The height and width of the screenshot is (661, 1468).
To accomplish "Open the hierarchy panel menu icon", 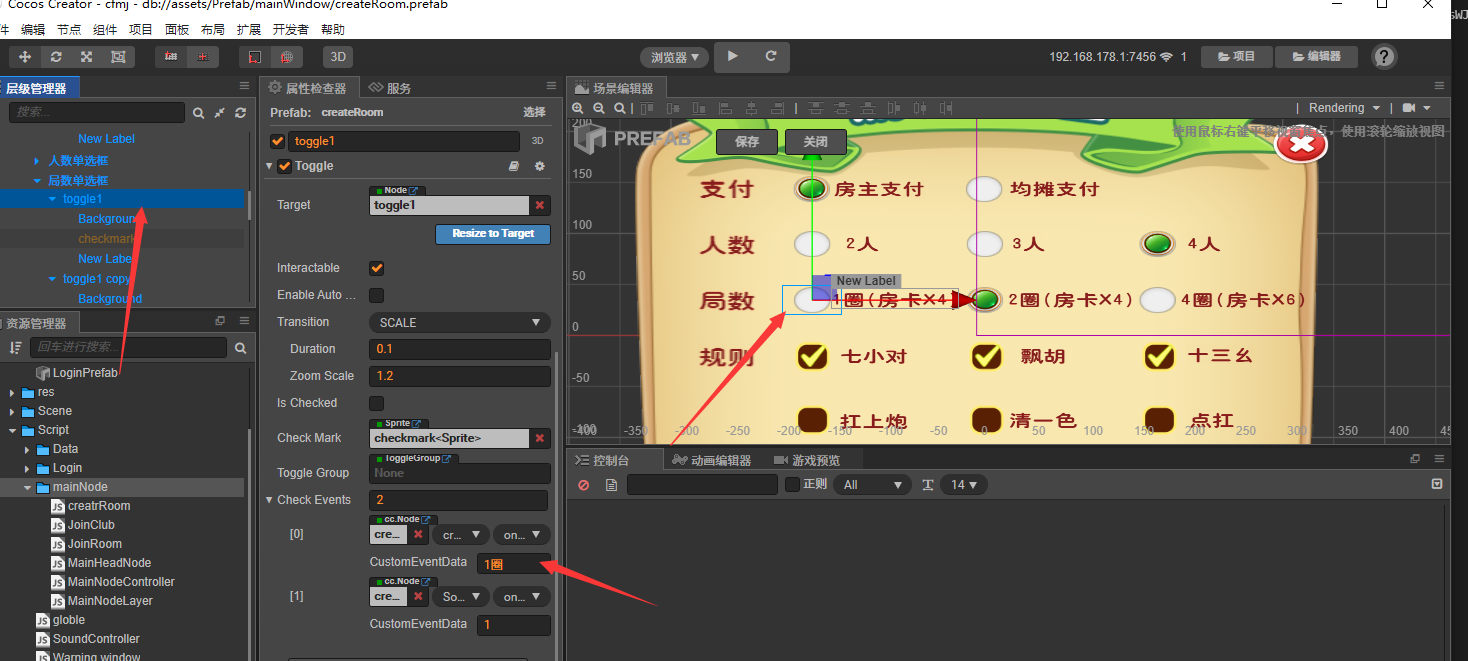I will click(244, 87).
